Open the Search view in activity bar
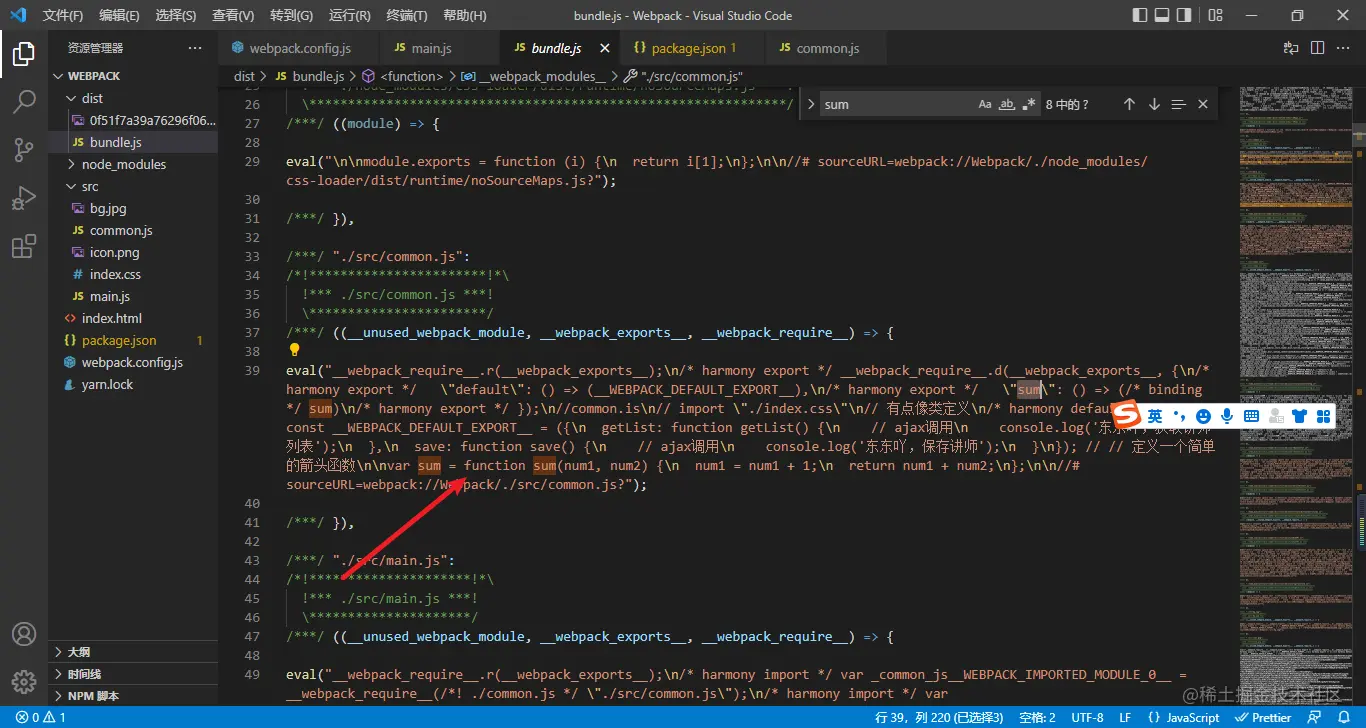 [x=24, y=102]
